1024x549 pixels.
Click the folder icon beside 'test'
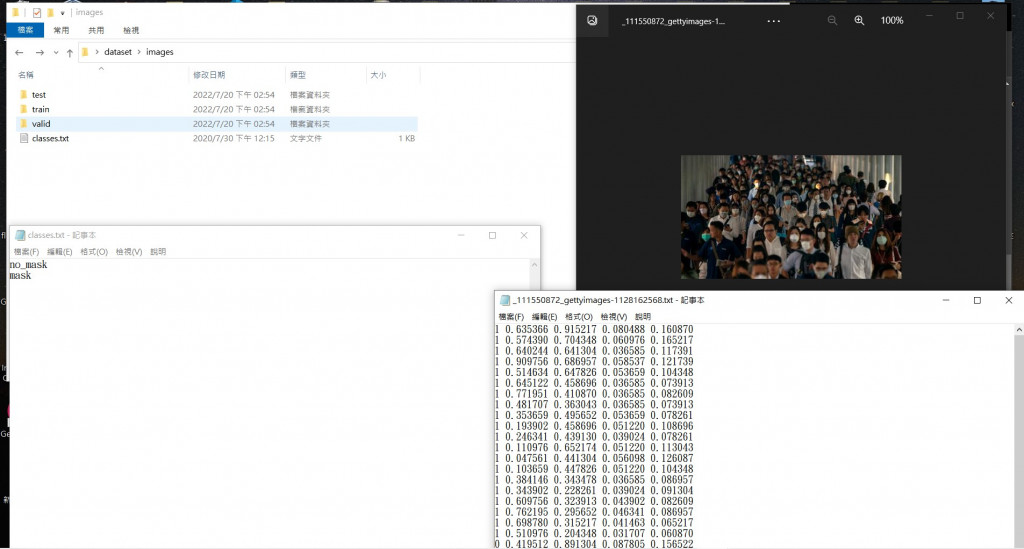[24, 95]
